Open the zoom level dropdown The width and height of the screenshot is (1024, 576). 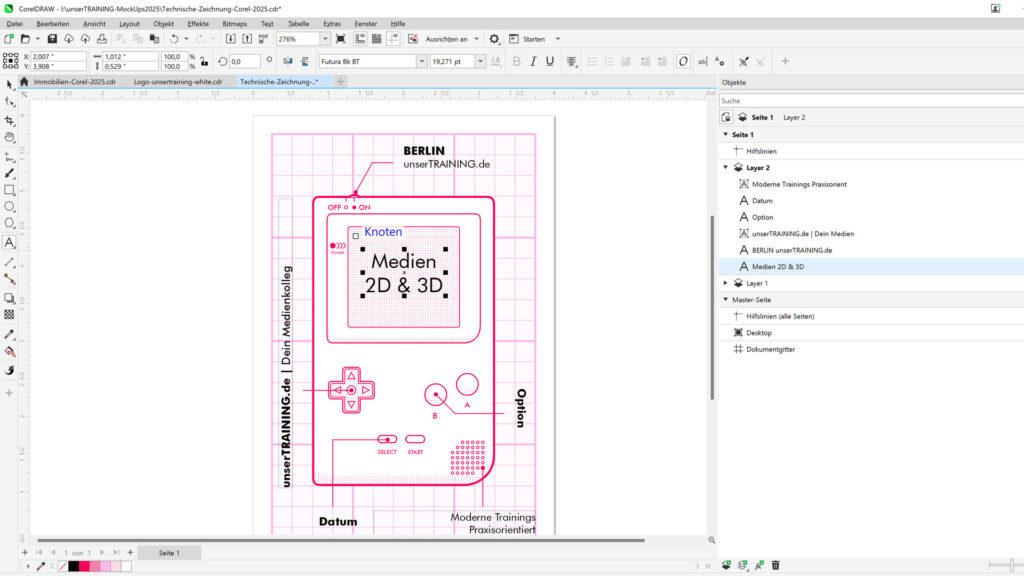point(325,39)
